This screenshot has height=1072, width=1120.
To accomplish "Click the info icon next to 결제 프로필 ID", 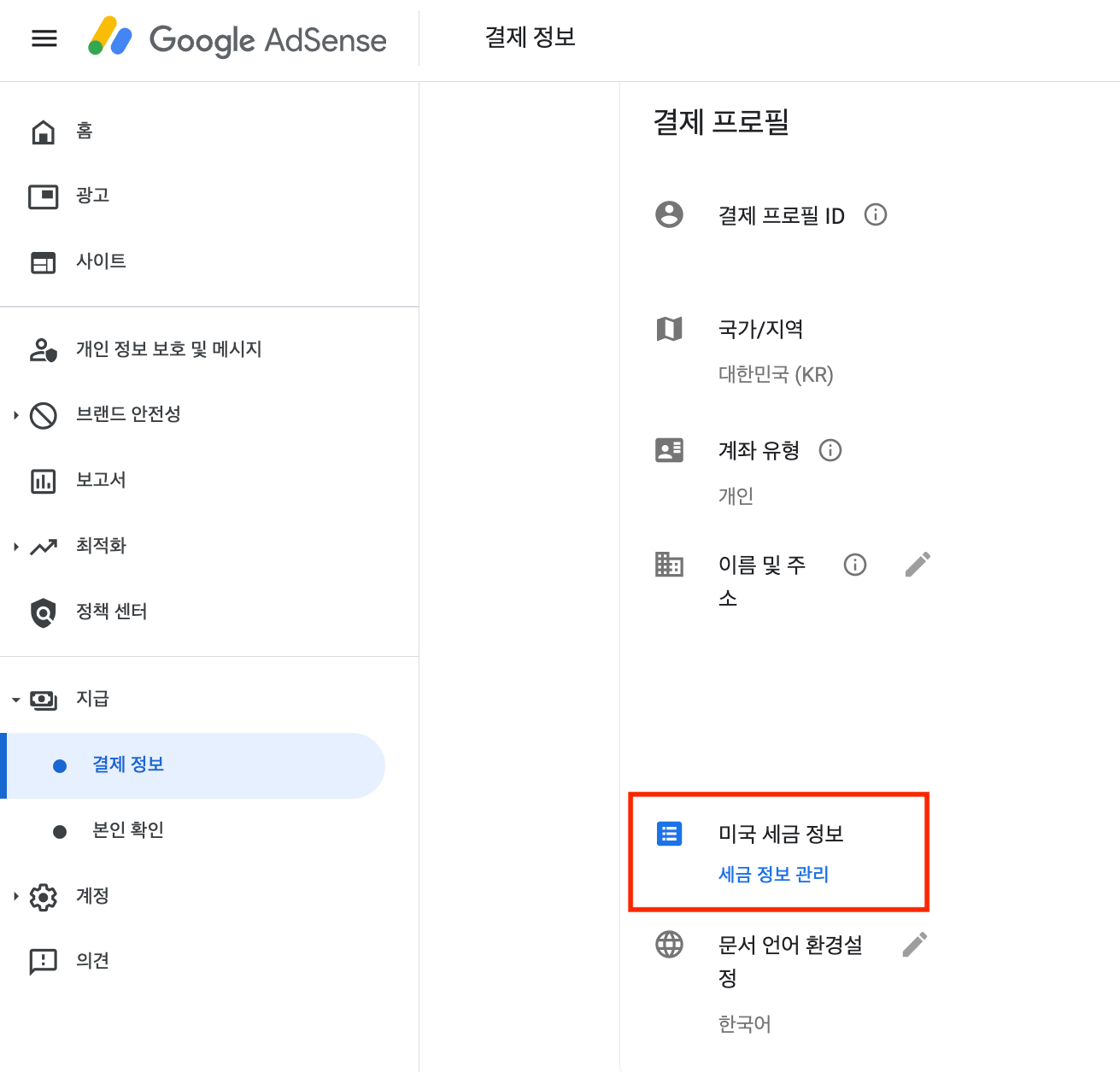I will [875, 214].
